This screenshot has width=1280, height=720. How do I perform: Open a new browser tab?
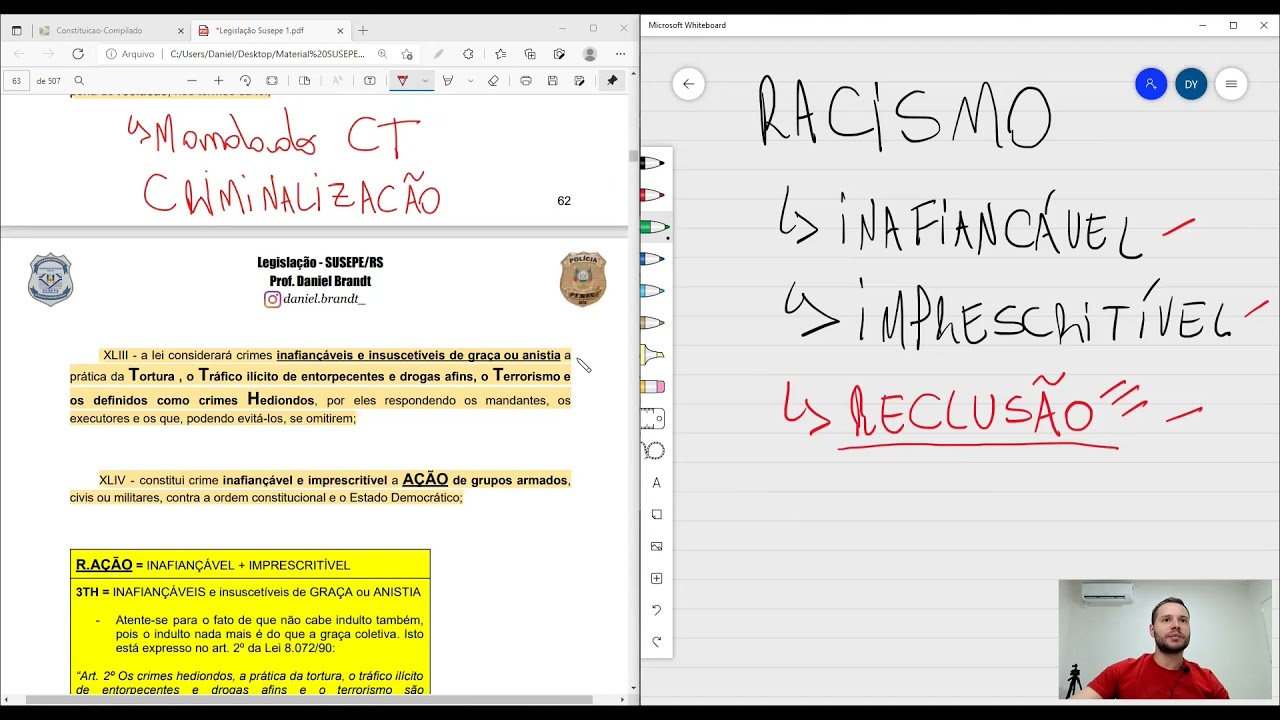coord(363,31)
